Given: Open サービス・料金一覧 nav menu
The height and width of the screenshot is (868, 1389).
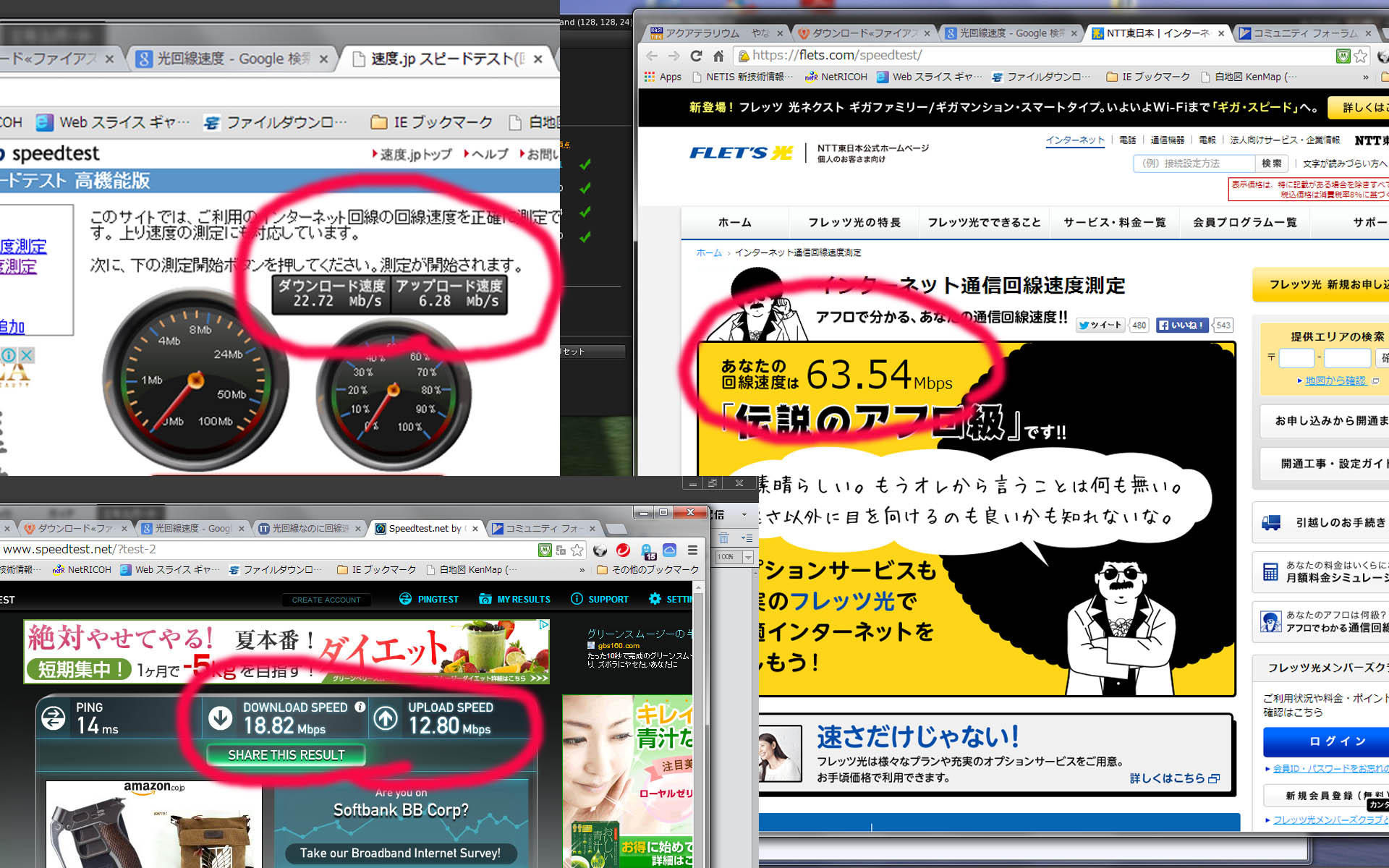Looking at the screenshot, I should [x=1115, y=223].
